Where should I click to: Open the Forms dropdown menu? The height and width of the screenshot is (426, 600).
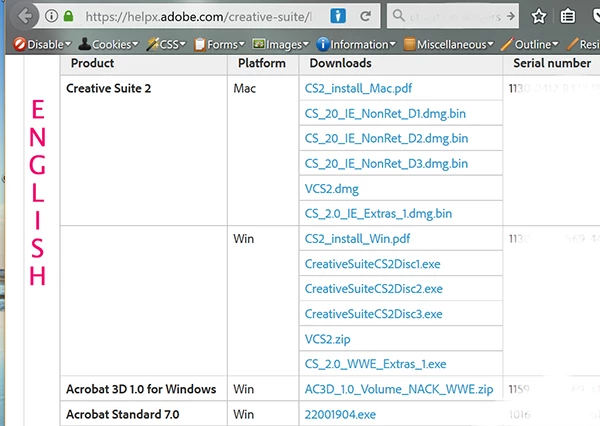click(x=219, y=44)
